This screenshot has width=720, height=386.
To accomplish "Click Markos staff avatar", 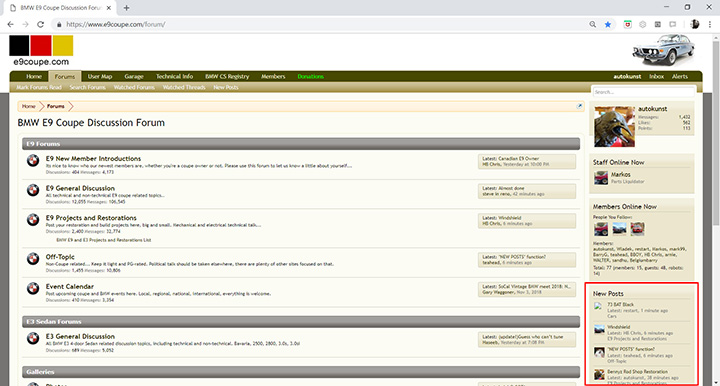I will tap(601, 178).
